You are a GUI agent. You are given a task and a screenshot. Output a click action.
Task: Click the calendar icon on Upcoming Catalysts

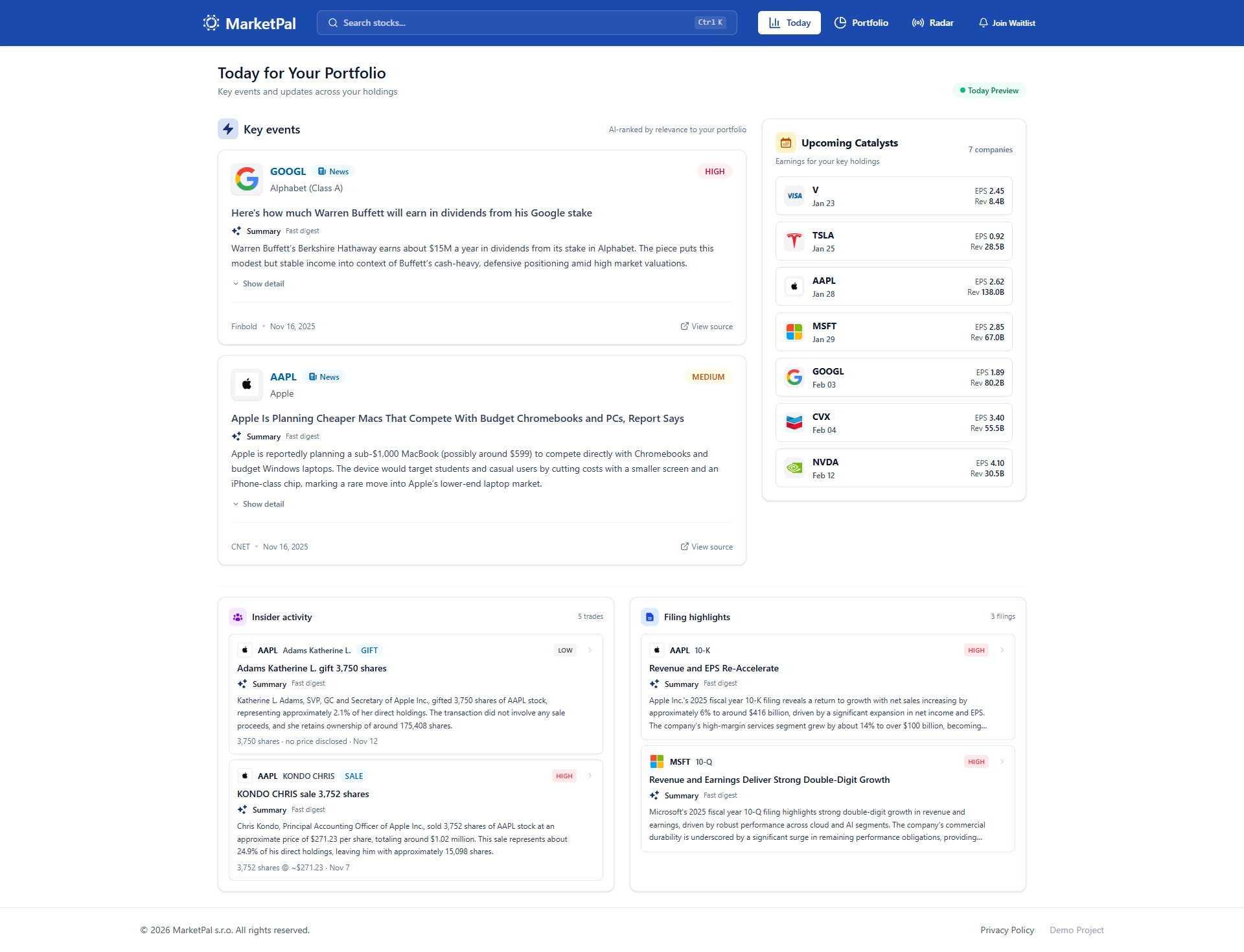[x=785, y=142]
